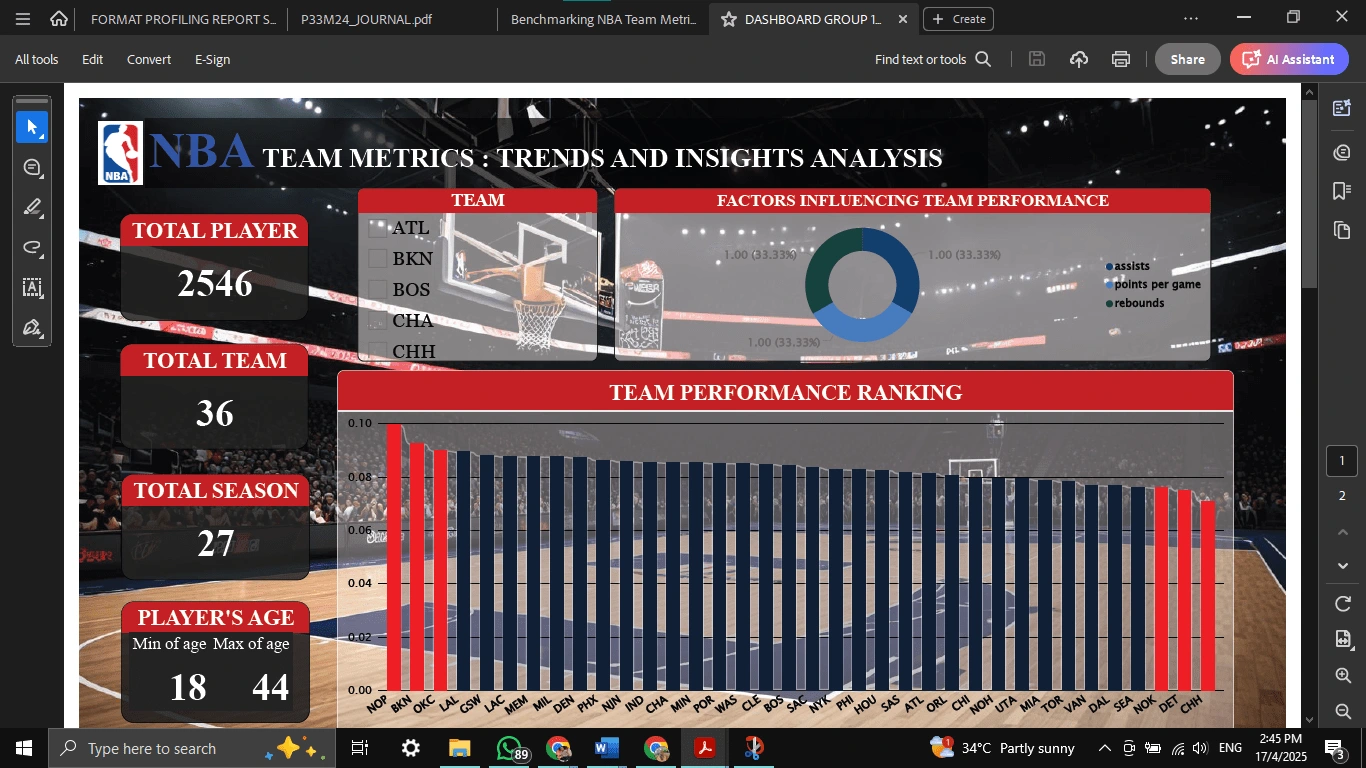
Task: Click the taskbar search box
Action: 192,748
